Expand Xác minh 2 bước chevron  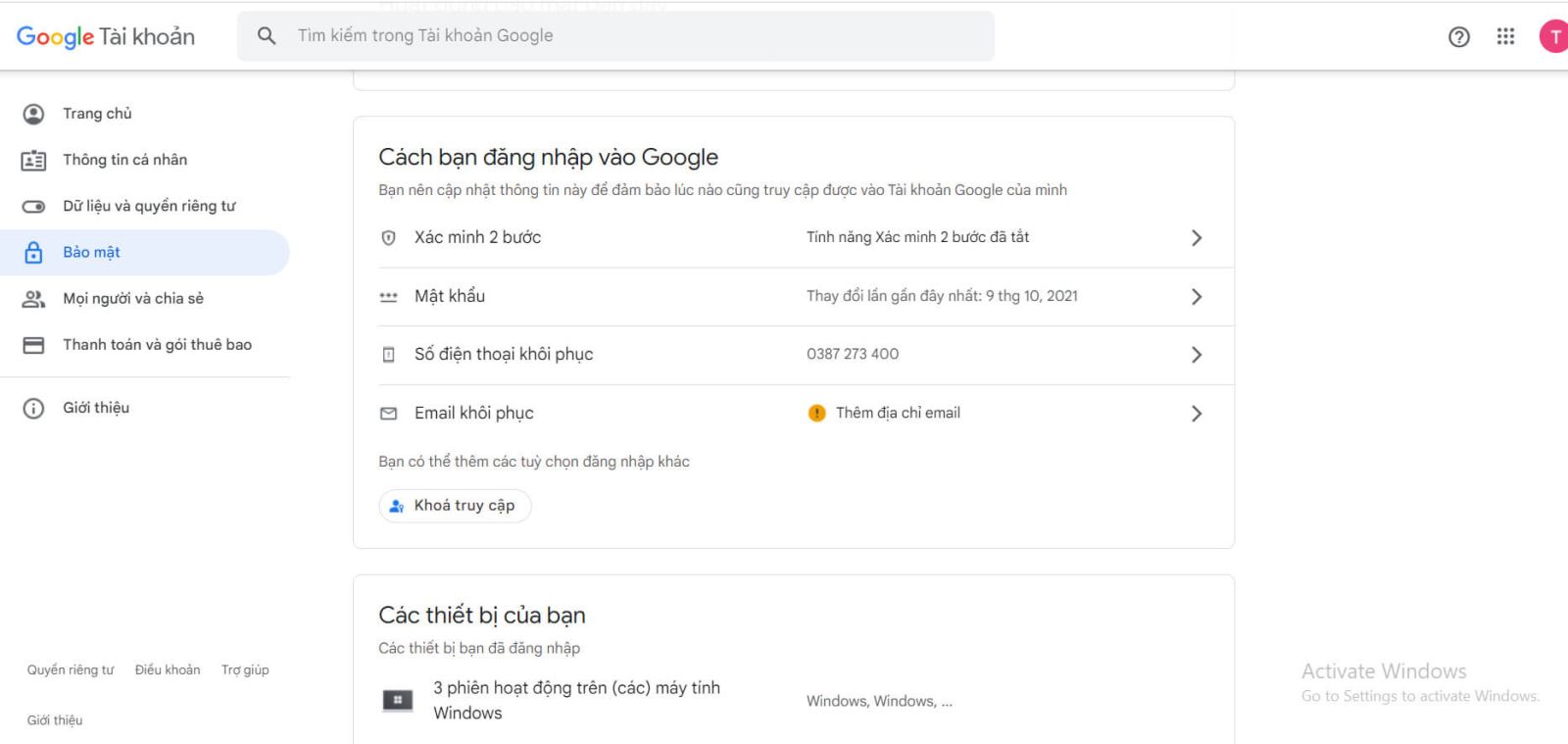(1196, 237)
